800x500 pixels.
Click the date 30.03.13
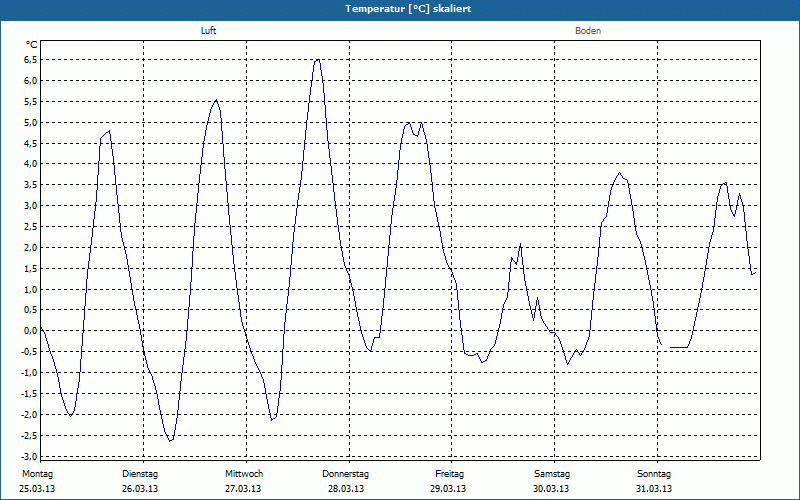pos(551,489)
